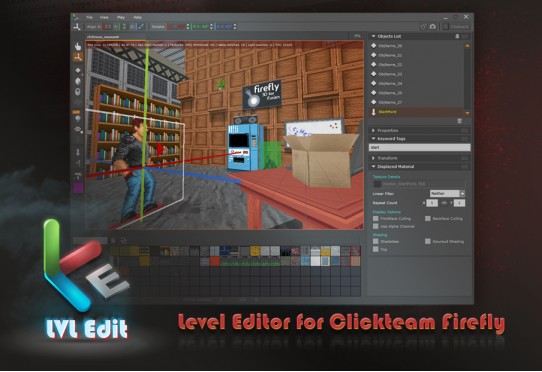Screen dimensions: 542x372
Task: Click the refresh icon above texture palette
Action: [123, 241]
